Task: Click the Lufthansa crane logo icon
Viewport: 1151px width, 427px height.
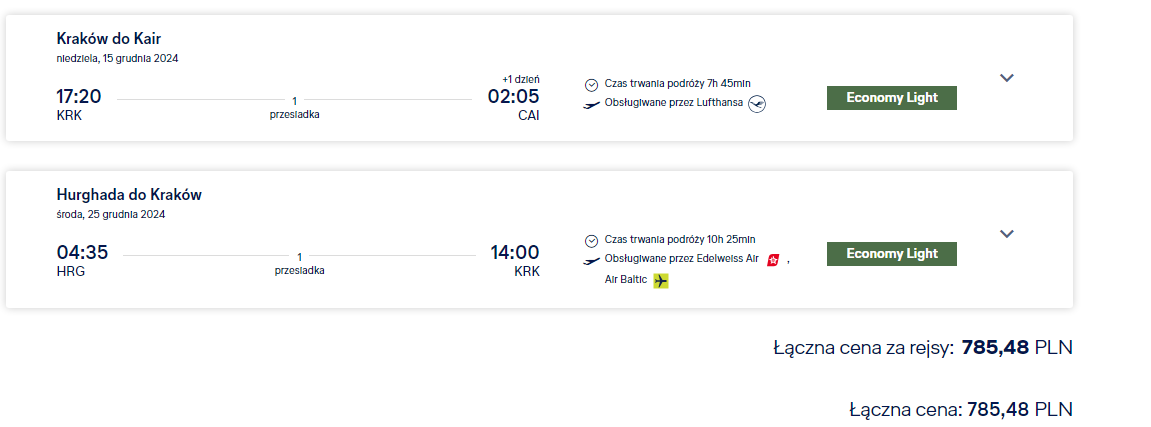Action: click(x=757, y=104)
